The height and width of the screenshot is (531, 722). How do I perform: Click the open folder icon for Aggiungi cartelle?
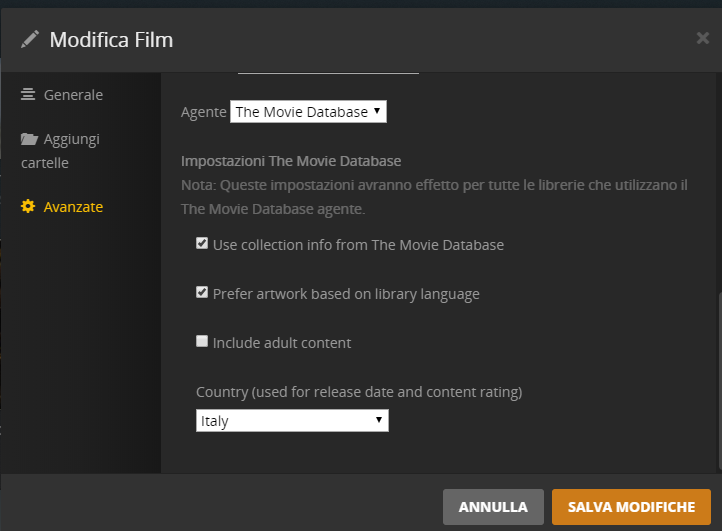[x=29, y=139]
